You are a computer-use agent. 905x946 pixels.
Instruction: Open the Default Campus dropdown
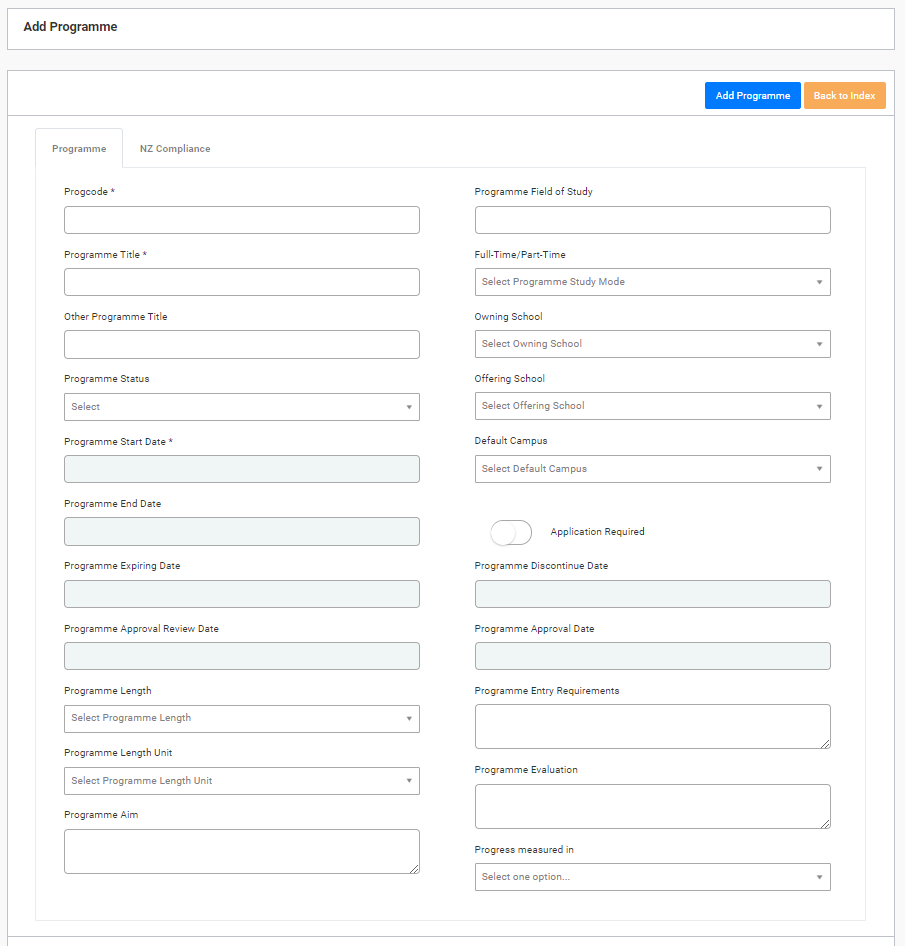click(x=652, y=469)
